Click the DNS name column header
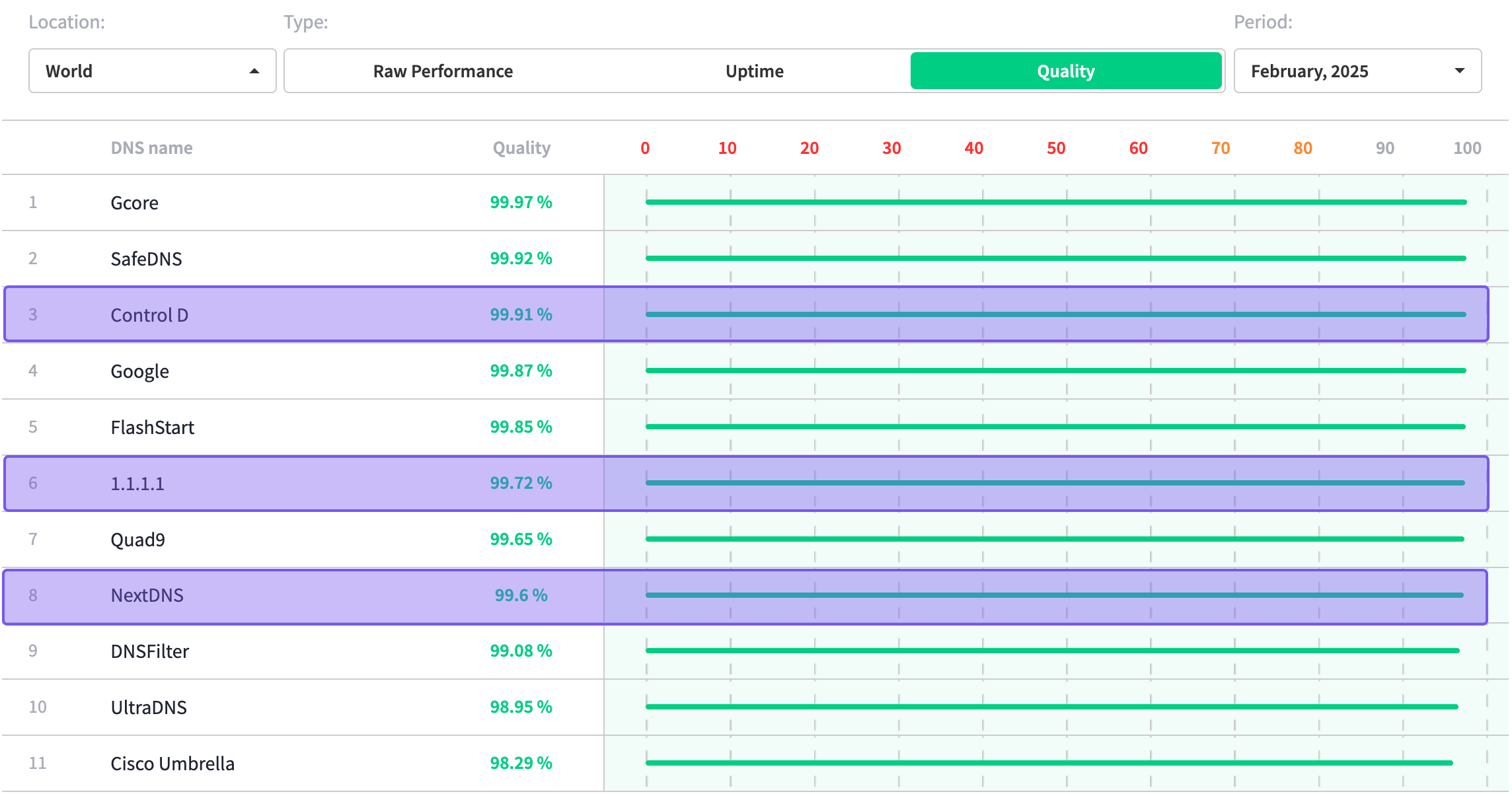This screenshot has width=1512, height=794. 152,148
